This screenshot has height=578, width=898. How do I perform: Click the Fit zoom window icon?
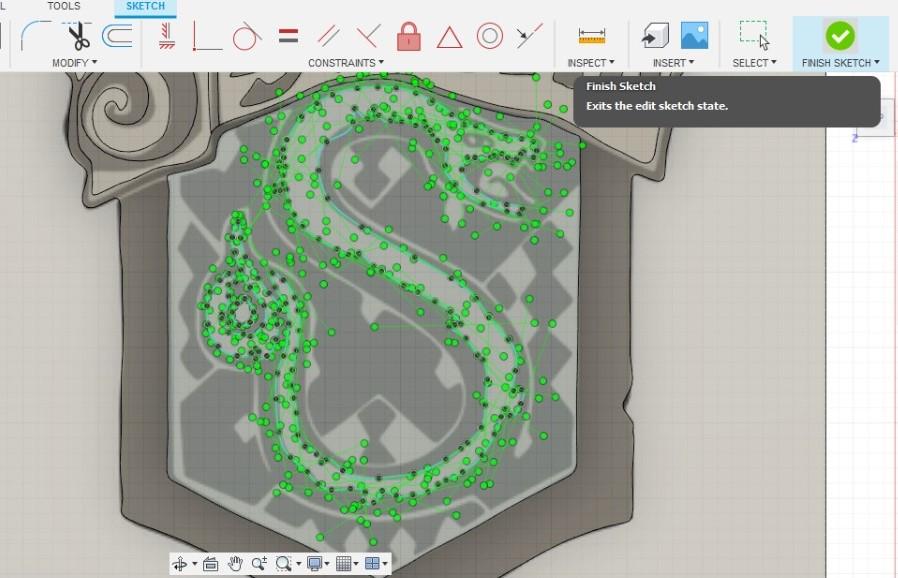coord(283,564)
